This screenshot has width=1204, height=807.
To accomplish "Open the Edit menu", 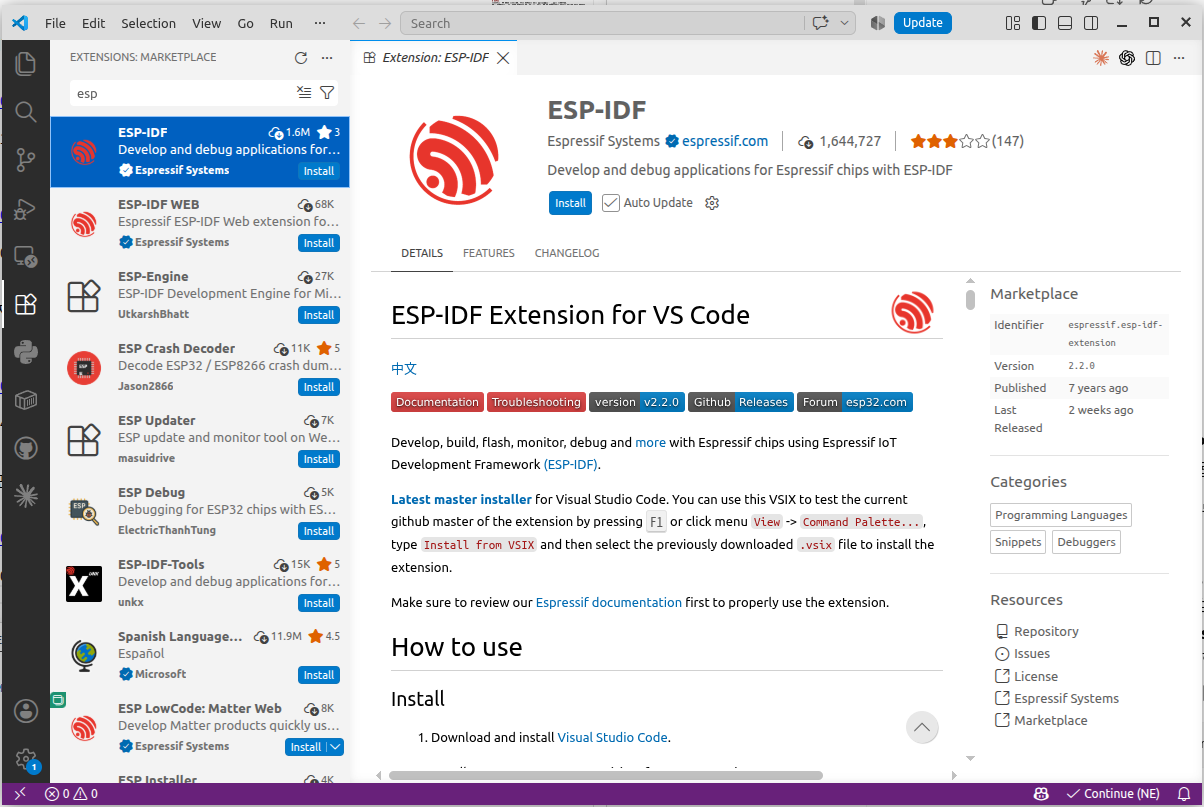I will (x=94, y=23).
